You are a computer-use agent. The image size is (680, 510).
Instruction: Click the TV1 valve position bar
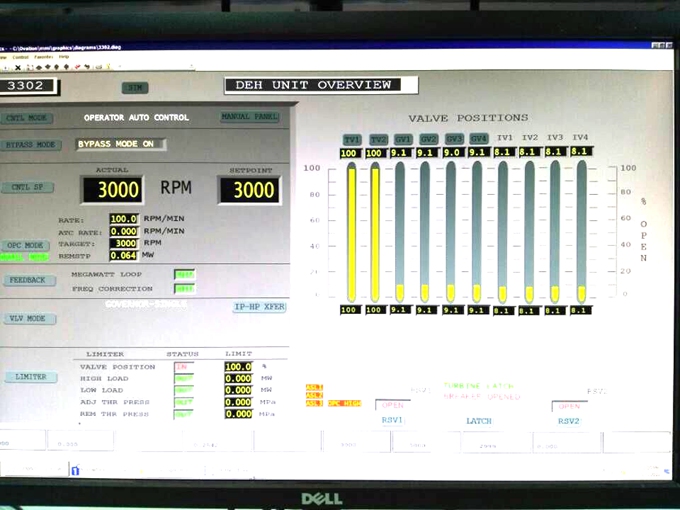pyautogui.click(x=351, y=230)
